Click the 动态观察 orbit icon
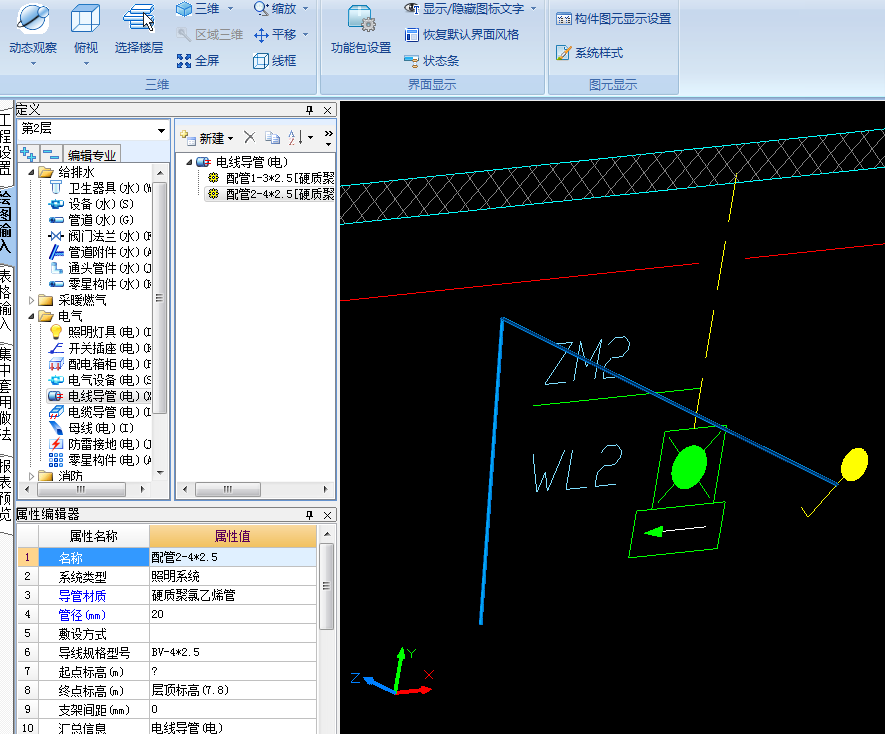The height and width of the screenshot is (734, 885). [33, 18]
